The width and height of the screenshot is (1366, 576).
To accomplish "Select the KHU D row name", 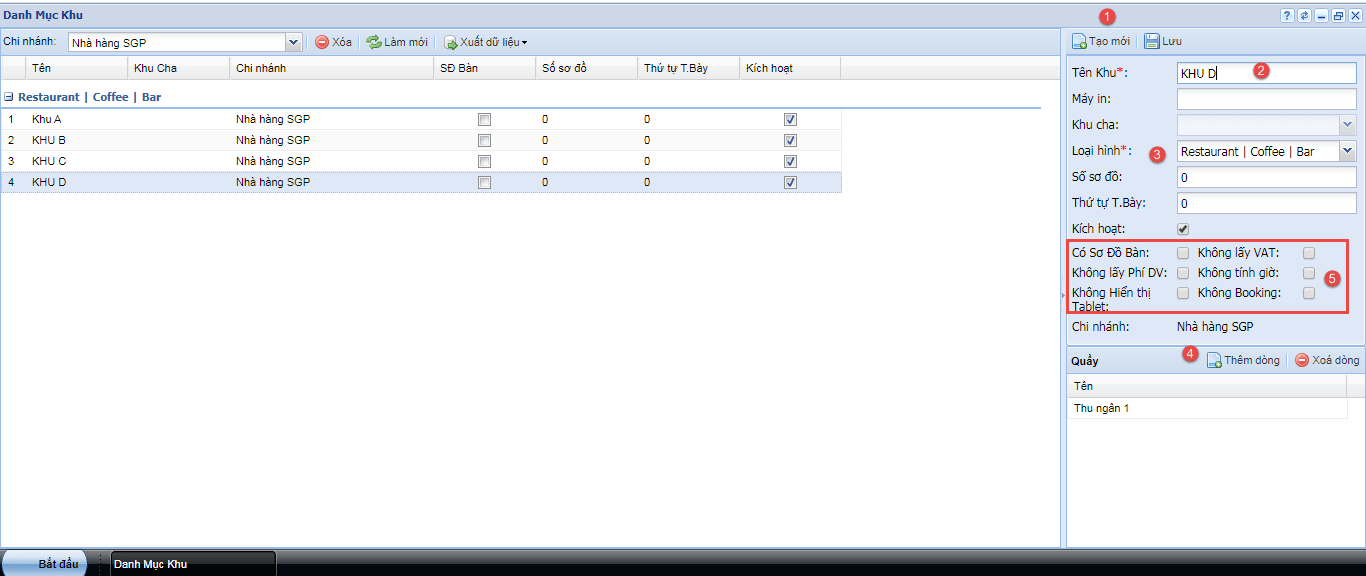I will (x=49, y=182).
